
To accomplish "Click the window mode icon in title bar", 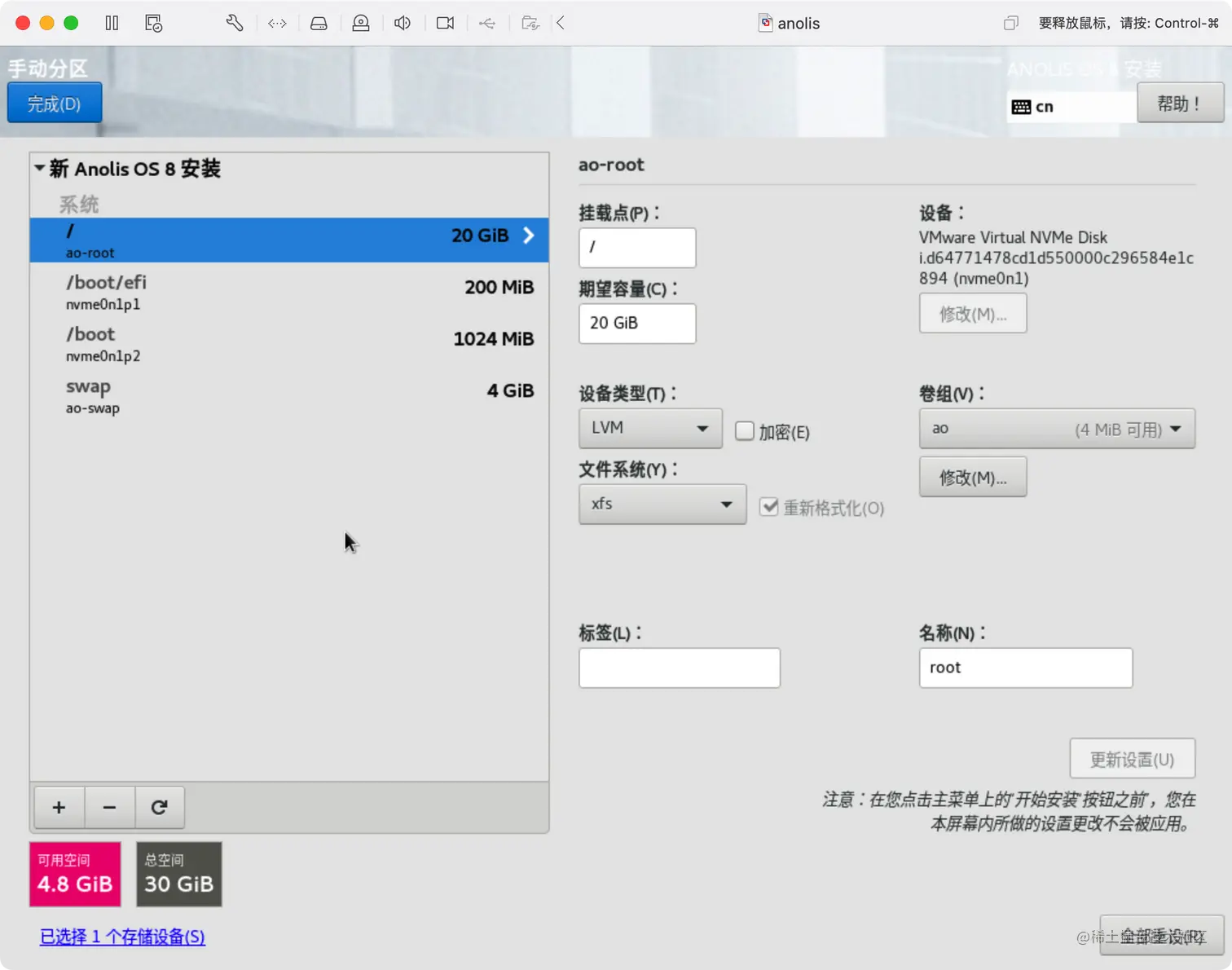I will point(1010,23).
